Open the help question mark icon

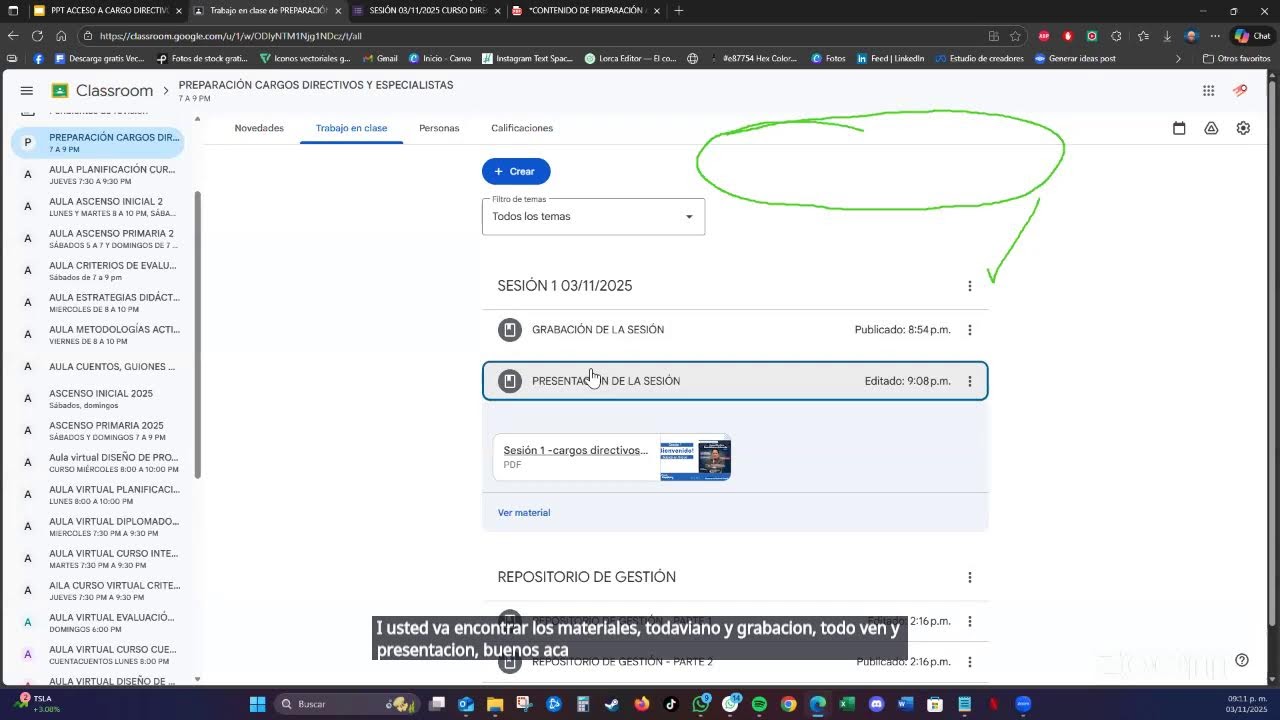(1241, 660)
